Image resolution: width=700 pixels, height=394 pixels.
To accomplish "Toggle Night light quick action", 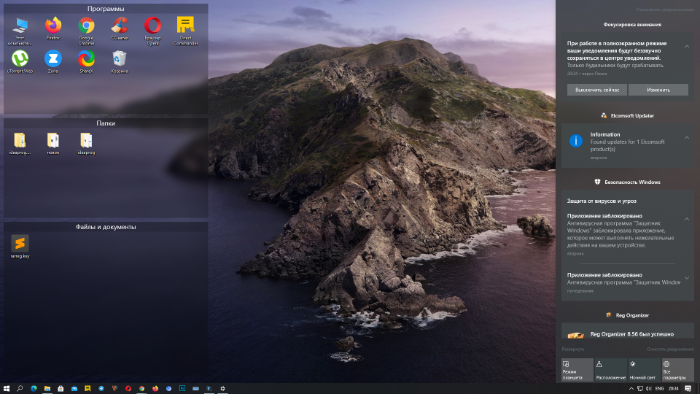I will pyautogui.click(x=644, y=370).
